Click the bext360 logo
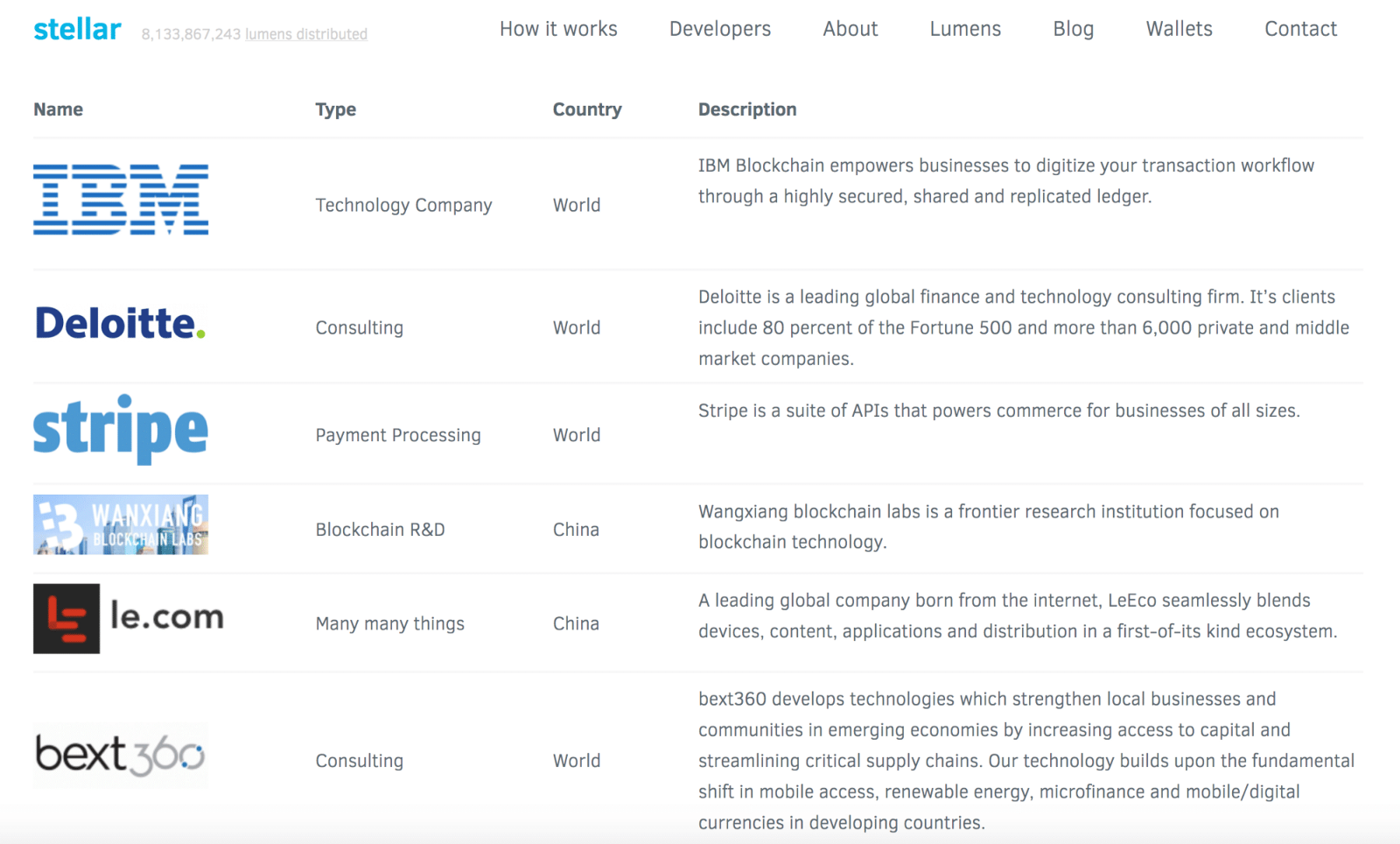 [x=120, y=755]
